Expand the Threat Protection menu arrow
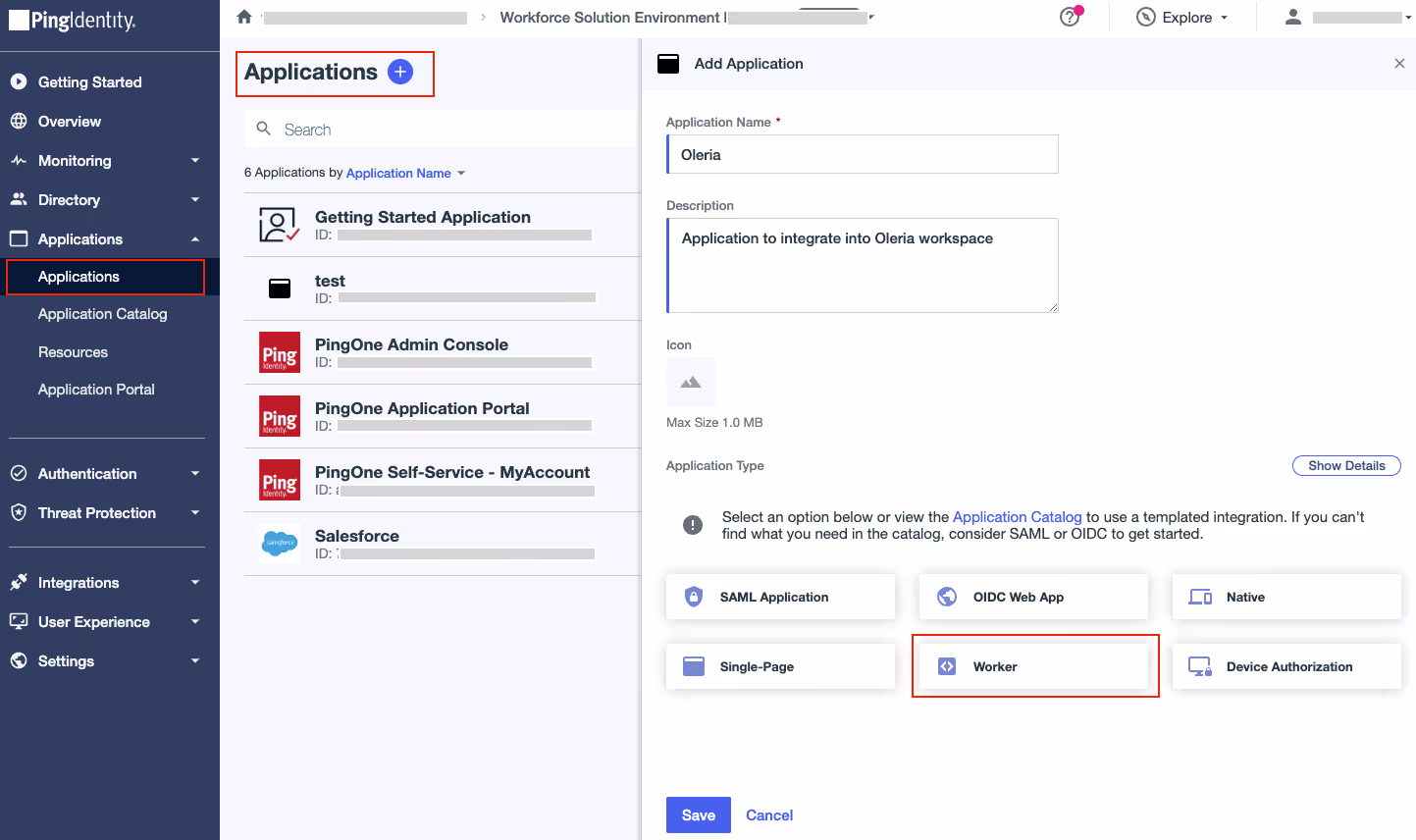The image size is (1416, 840). click(195, 512)
